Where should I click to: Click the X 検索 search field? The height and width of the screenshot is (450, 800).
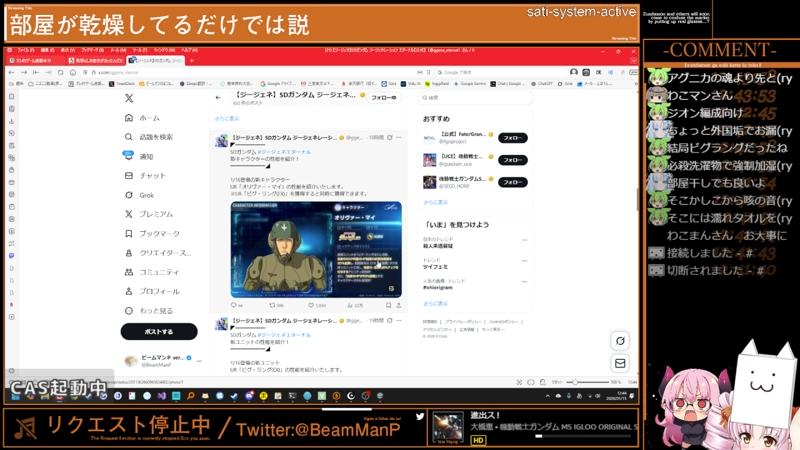coord(476,97)
